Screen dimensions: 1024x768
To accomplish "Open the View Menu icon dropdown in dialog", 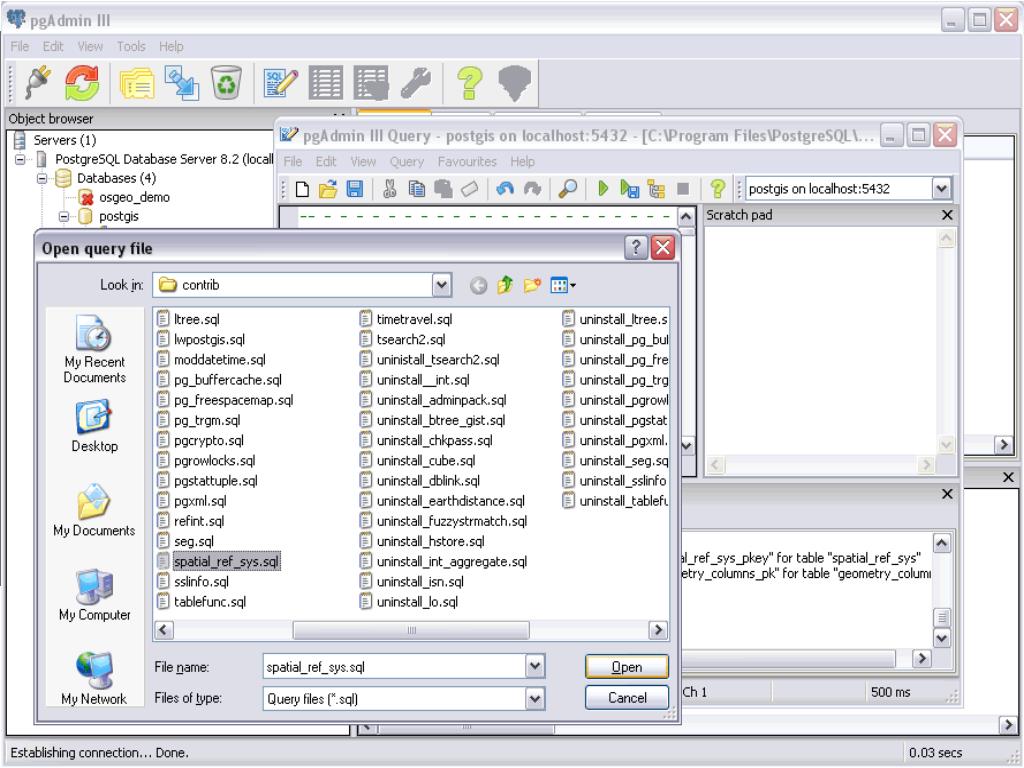I will [563, 285].
